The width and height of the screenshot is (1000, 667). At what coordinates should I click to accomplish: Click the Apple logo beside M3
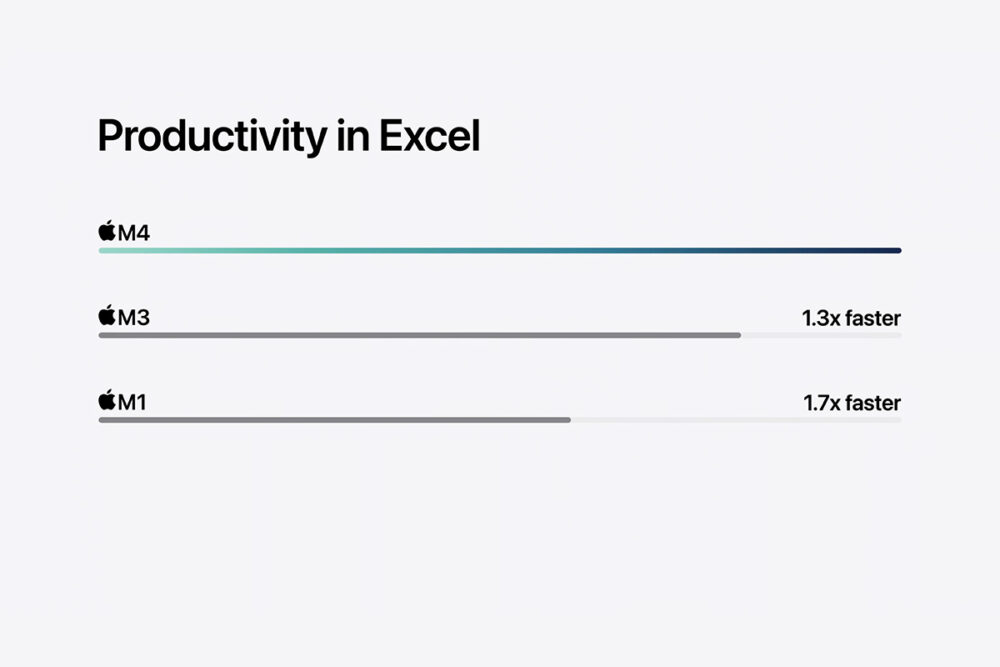107,317
